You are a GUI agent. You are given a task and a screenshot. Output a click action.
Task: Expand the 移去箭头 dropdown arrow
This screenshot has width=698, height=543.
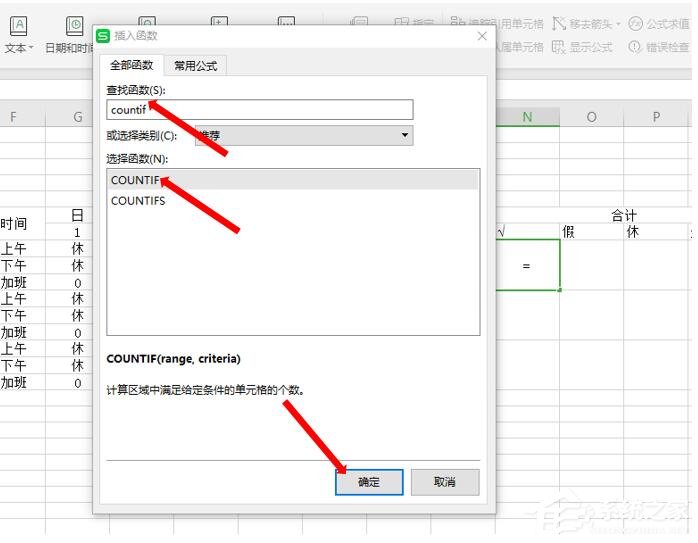pyautogui.click(x=618, y=24)
